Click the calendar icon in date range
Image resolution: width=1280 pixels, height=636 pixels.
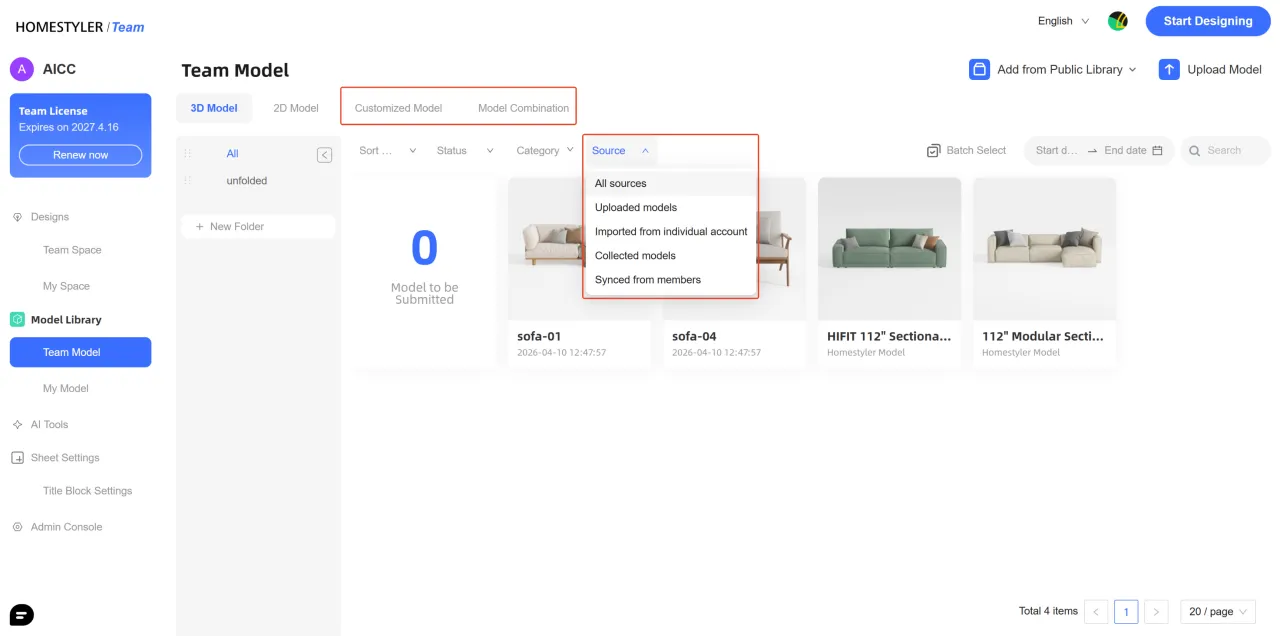[x=1157, y=151]
